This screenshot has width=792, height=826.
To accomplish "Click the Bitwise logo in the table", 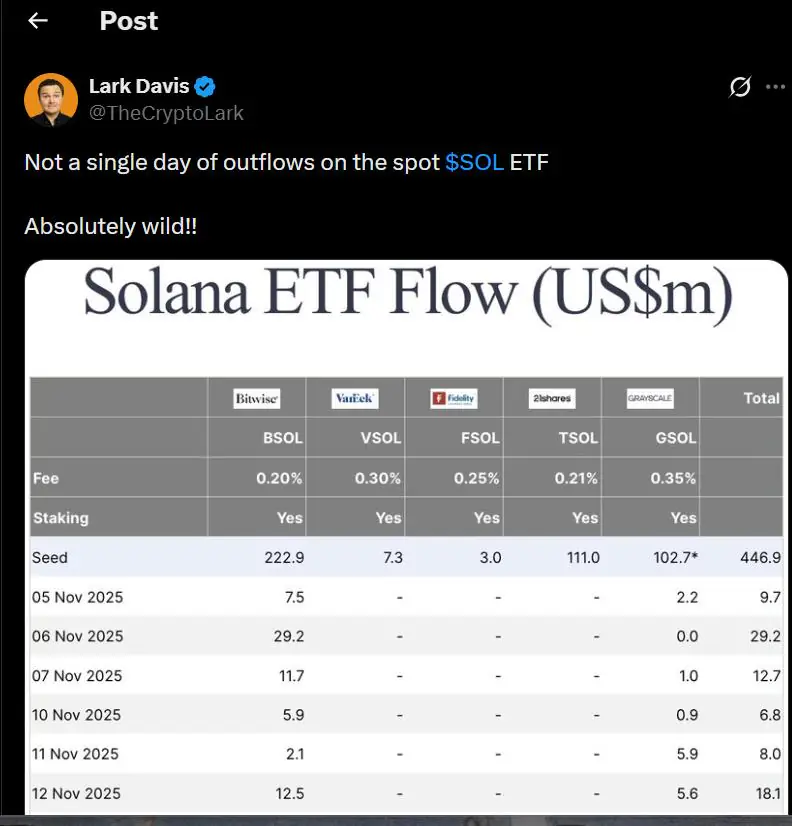I will [256, 398].
